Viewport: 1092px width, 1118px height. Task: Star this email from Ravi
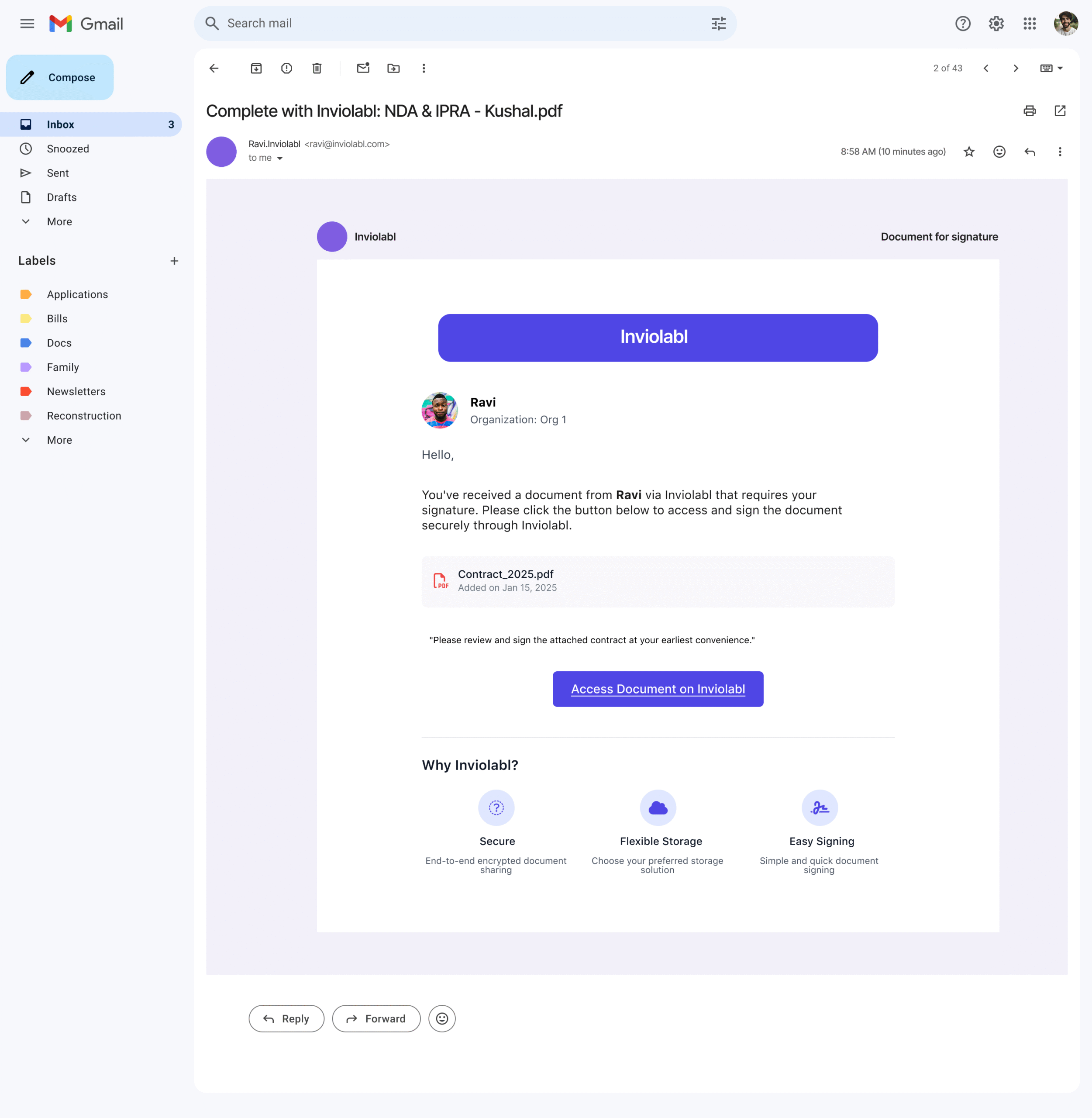click(x=969, y=152)
